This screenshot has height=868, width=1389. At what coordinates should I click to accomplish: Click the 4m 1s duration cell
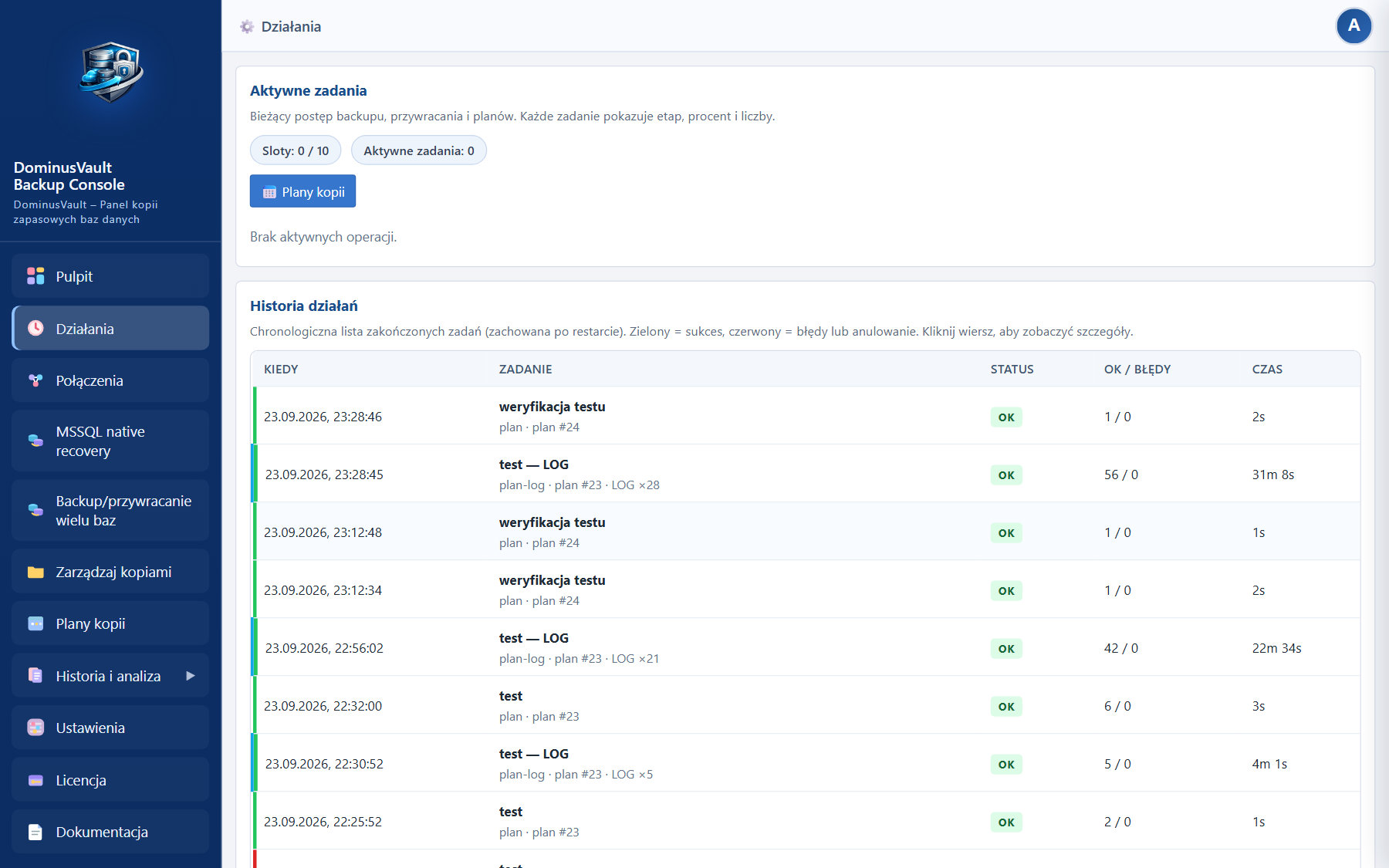(1269, 764)
